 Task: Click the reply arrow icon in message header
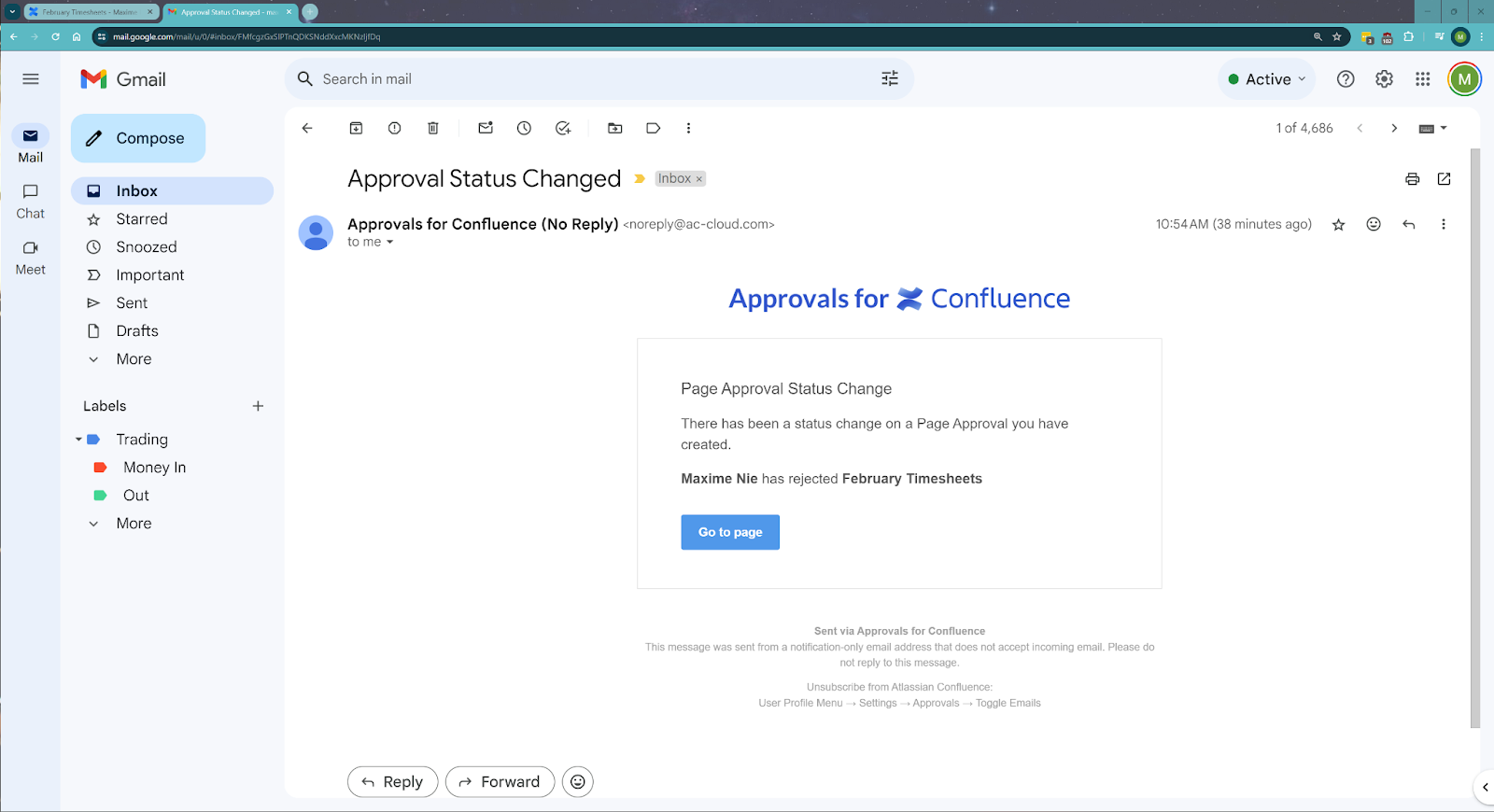[1408, 224]
